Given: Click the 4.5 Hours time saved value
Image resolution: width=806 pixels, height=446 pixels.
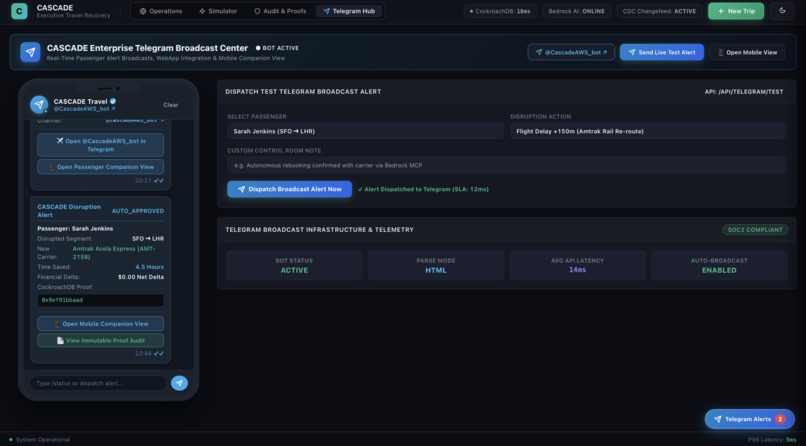Looking at the screenshot, I should [150, 267].
